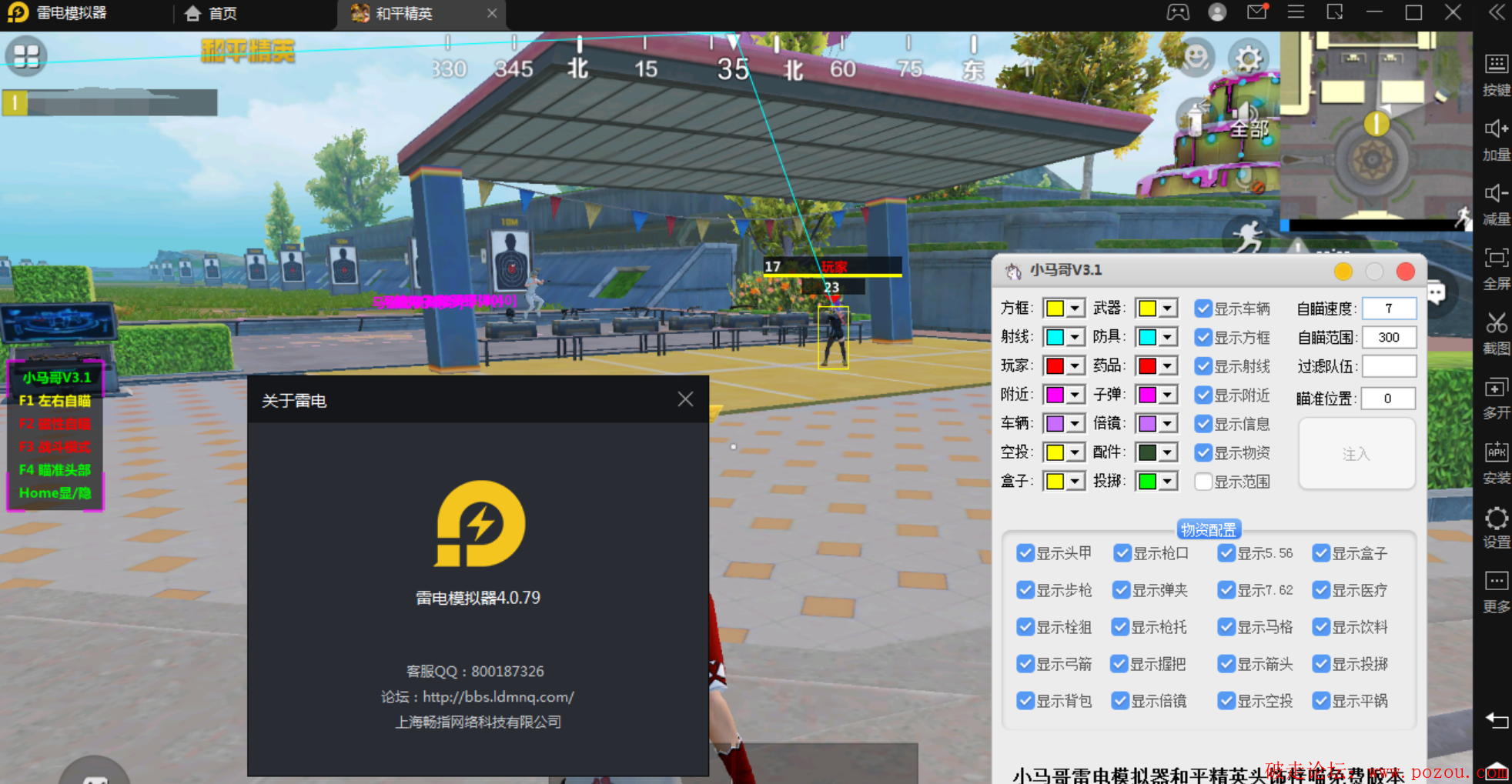
Task: Expand the 投掷 color dropdown arrow
Action: pyautogui.click(x=1168, y=482)
